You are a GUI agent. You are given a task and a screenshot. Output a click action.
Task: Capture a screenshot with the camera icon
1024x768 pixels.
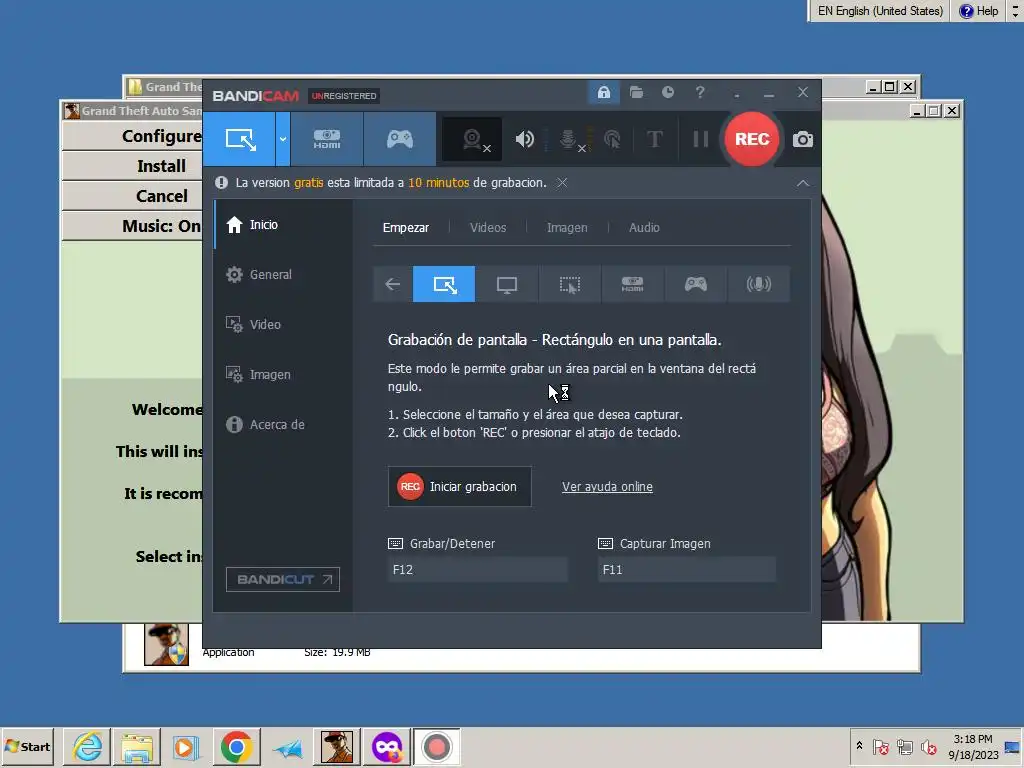[x=803, y=139]
